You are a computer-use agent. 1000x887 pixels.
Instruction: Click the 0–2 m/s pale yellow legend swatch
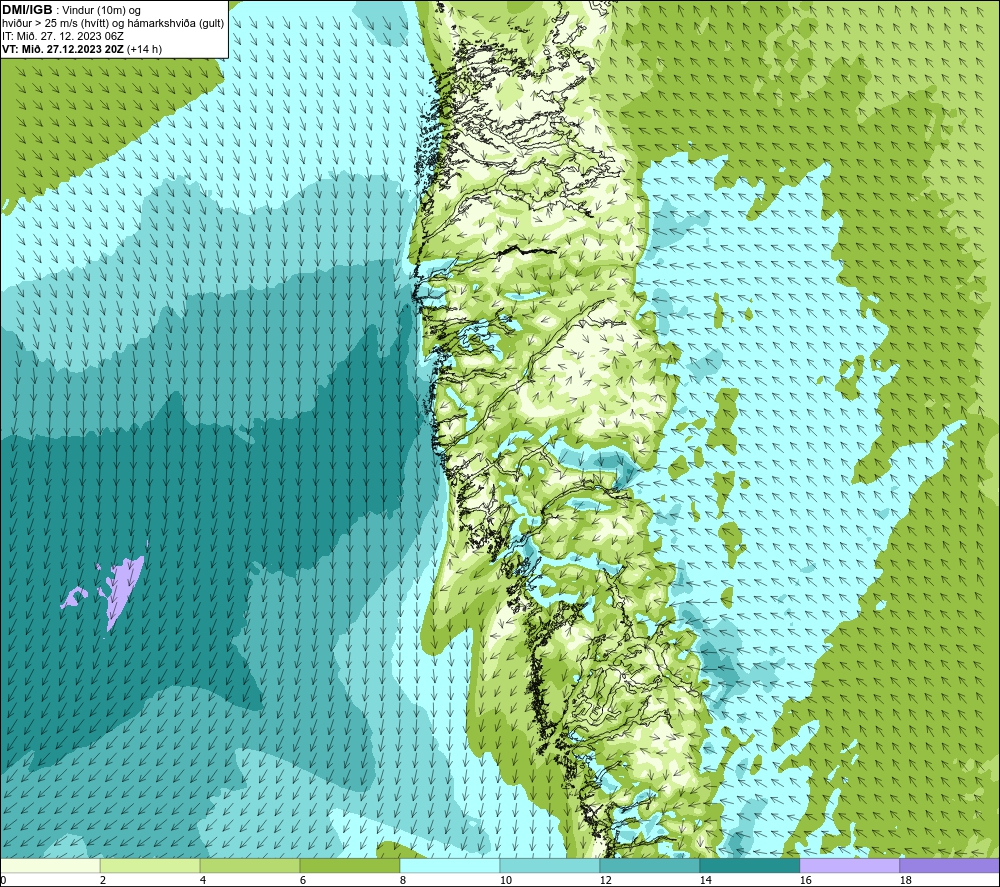pos(50,865)
